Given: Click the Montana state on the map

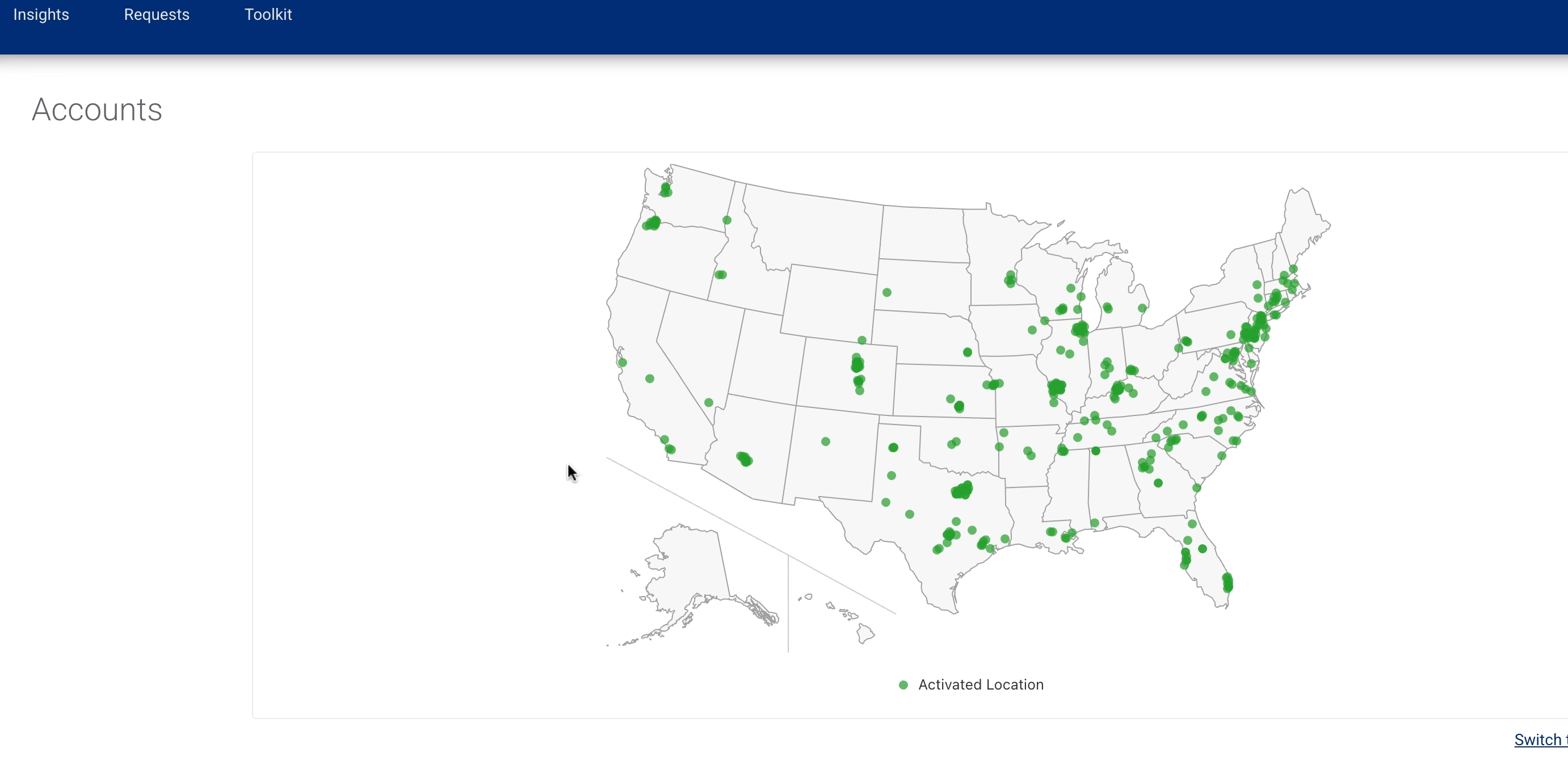Looking at the screenshot, I should 815,228.
